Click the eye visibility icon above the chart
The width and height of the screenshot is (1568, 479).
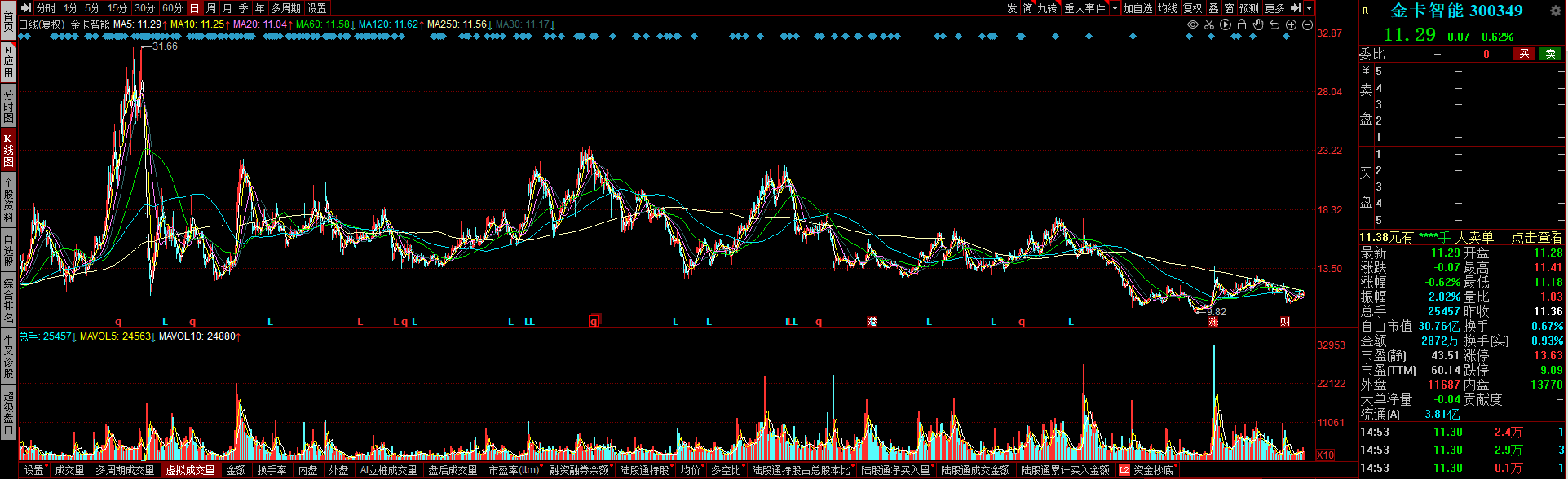1193,25
